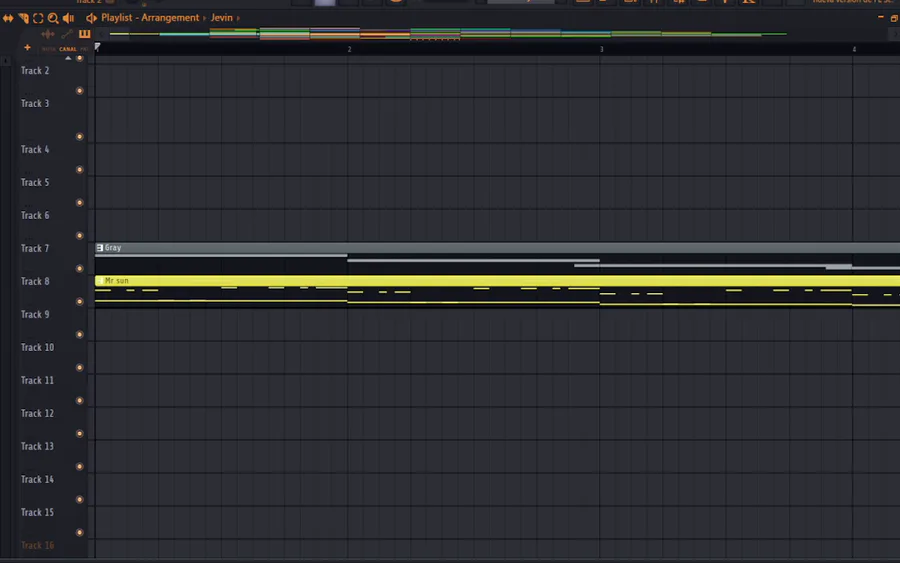Viewport: 900px width, 563px height.
Task: Jump to bar 4 on timeline ruler
Action: 854,50
